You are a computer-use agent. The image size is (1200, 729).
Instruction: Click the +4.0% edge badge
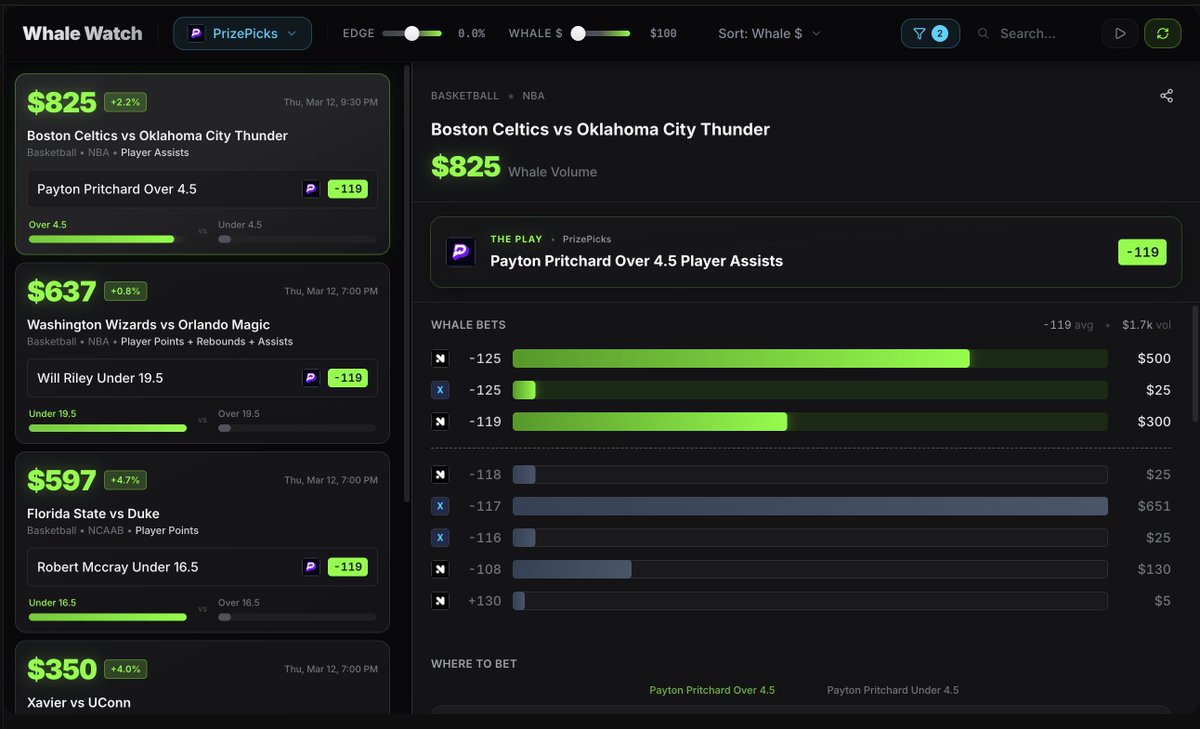[x=126, y=669]
